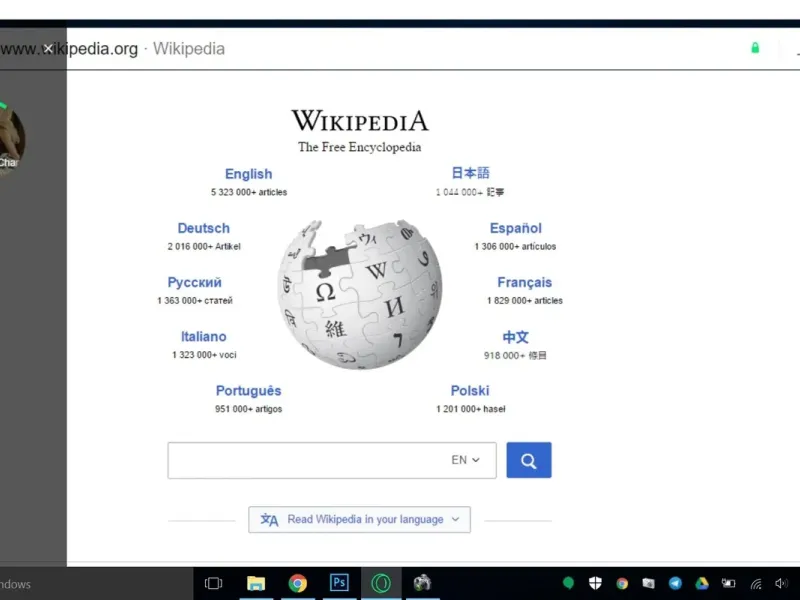Open the 日本語 Wikipedia link

coord(470,173)
